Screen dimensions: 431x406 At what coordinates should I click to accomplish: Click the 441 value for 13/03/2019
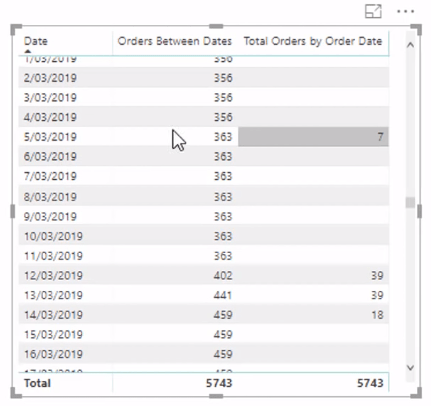(x=223, y=295)
